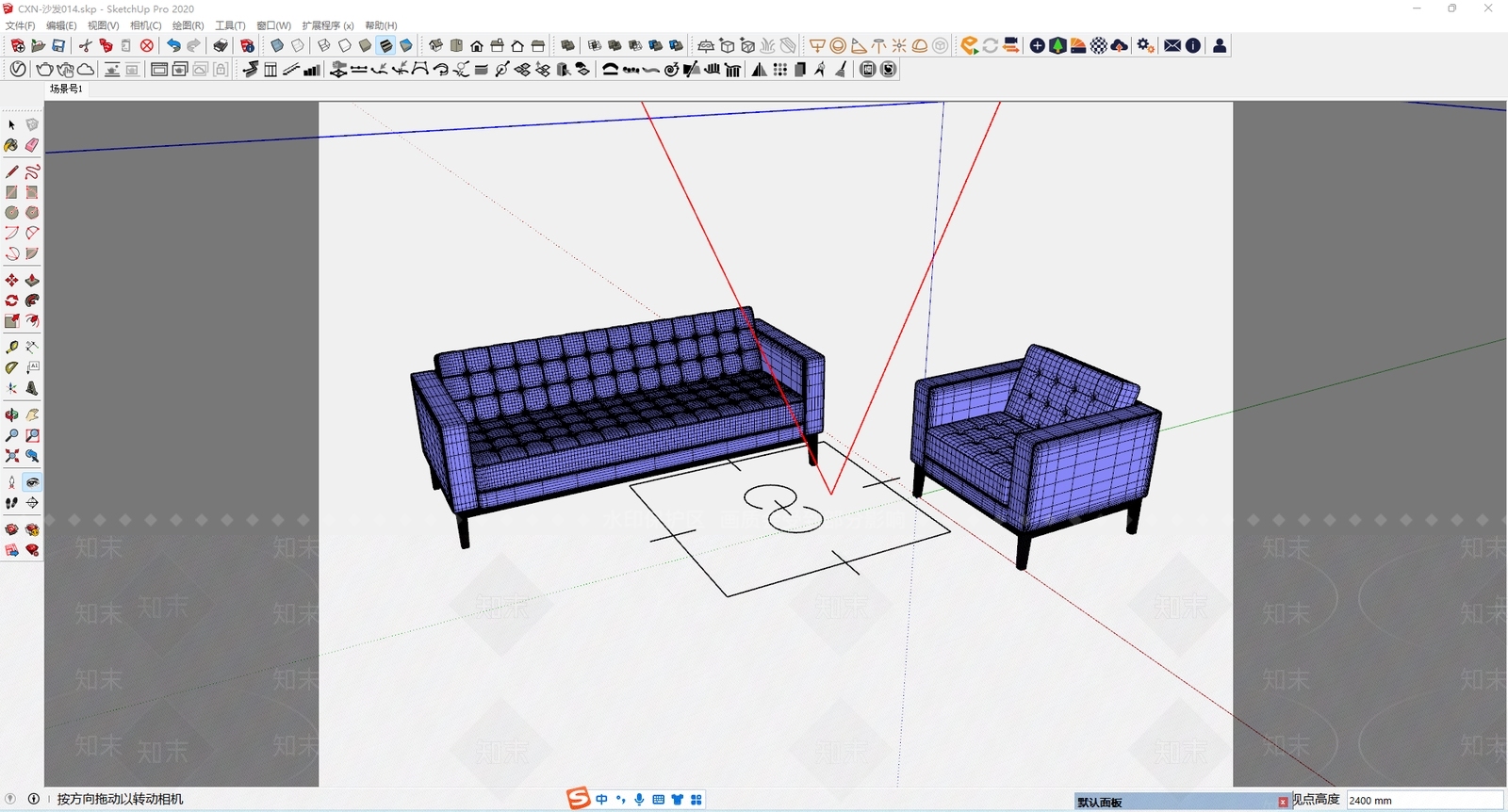Screen dimensions: 1508x812
Task: Click the Print icon
Action: click(221, 45)
